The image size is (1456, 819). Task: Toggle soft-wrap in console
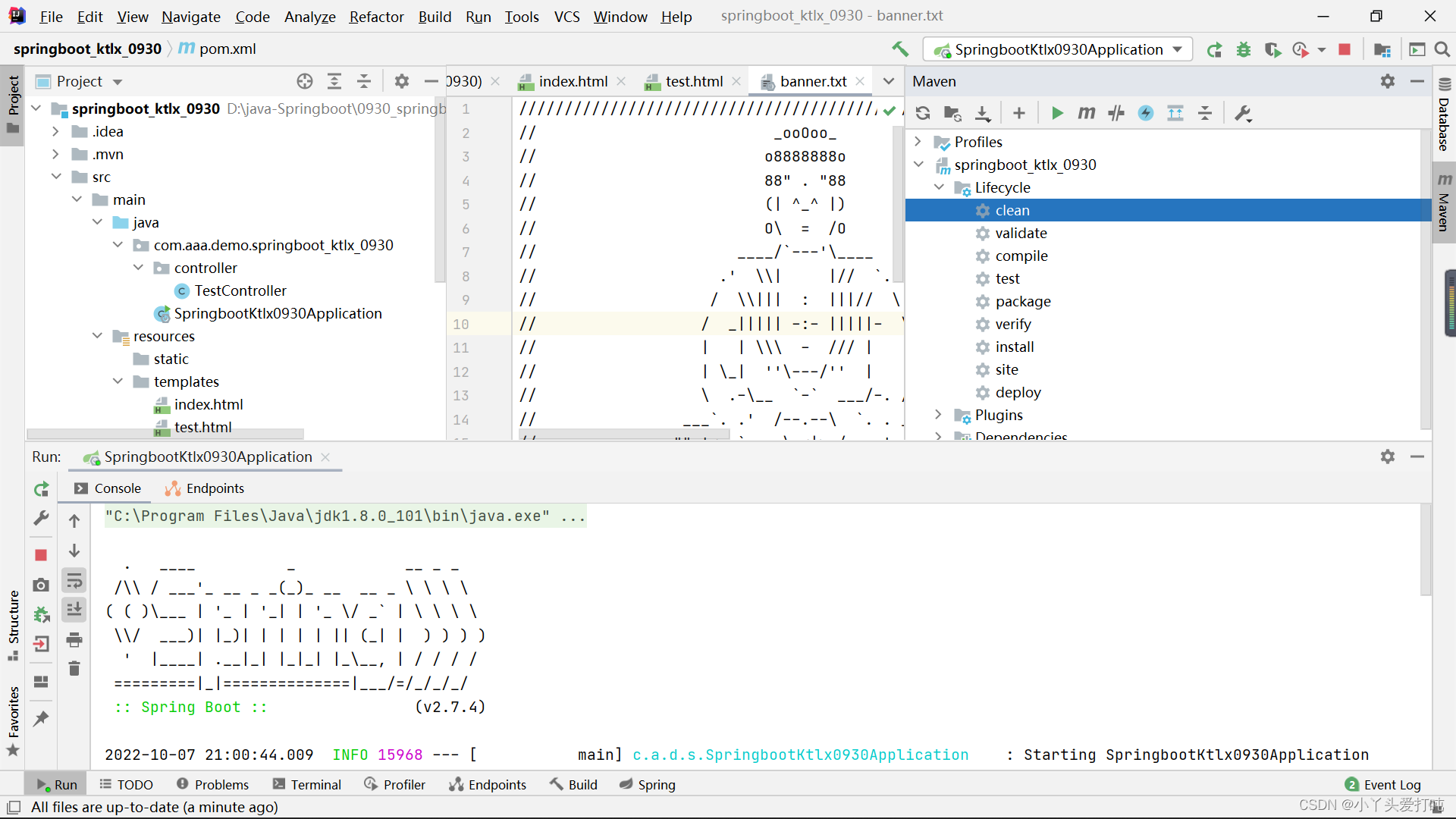coord(74,581)
